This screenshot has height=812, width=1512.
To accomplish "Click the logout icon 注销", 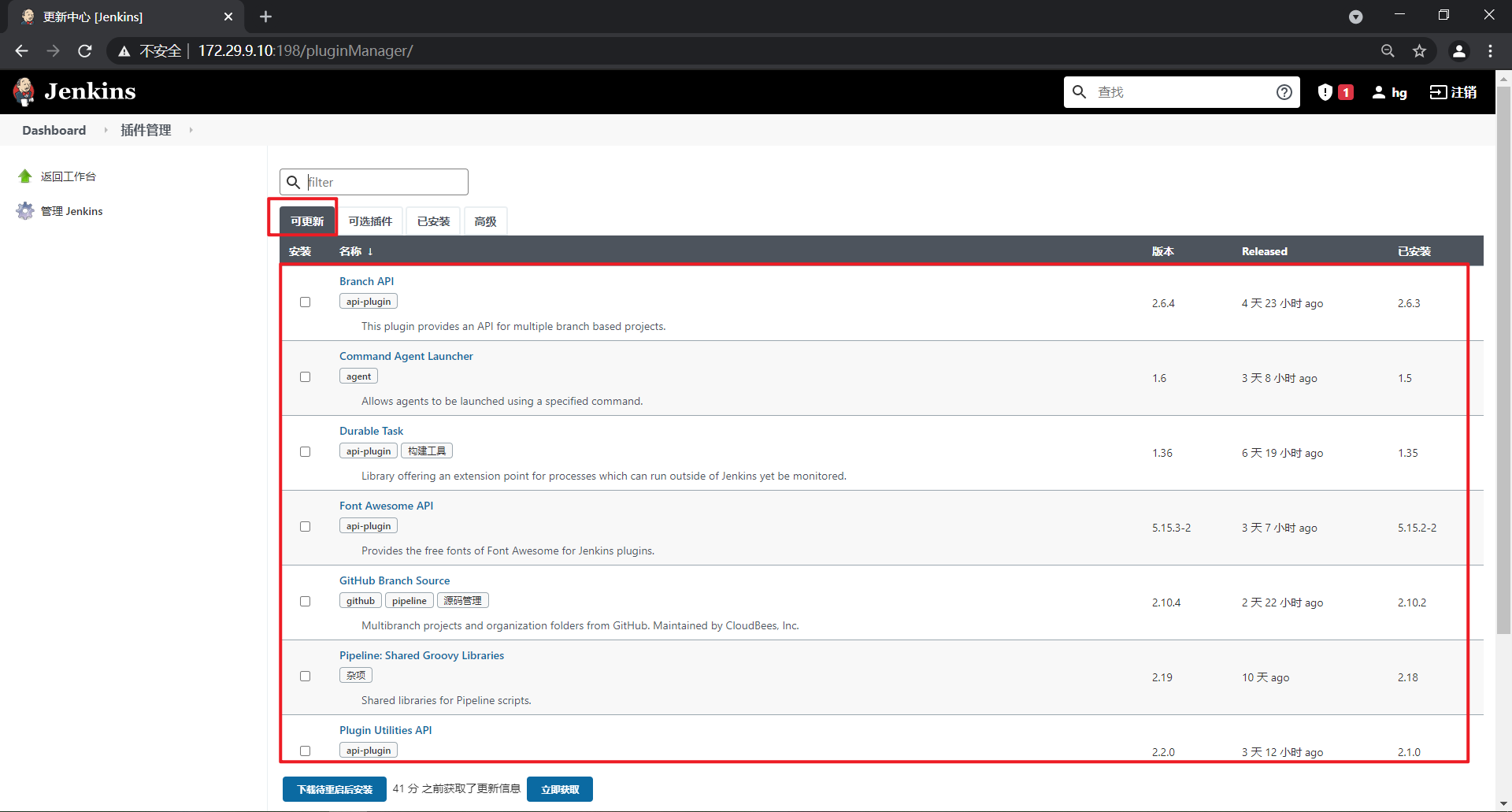I will [x=1438, y=92].
